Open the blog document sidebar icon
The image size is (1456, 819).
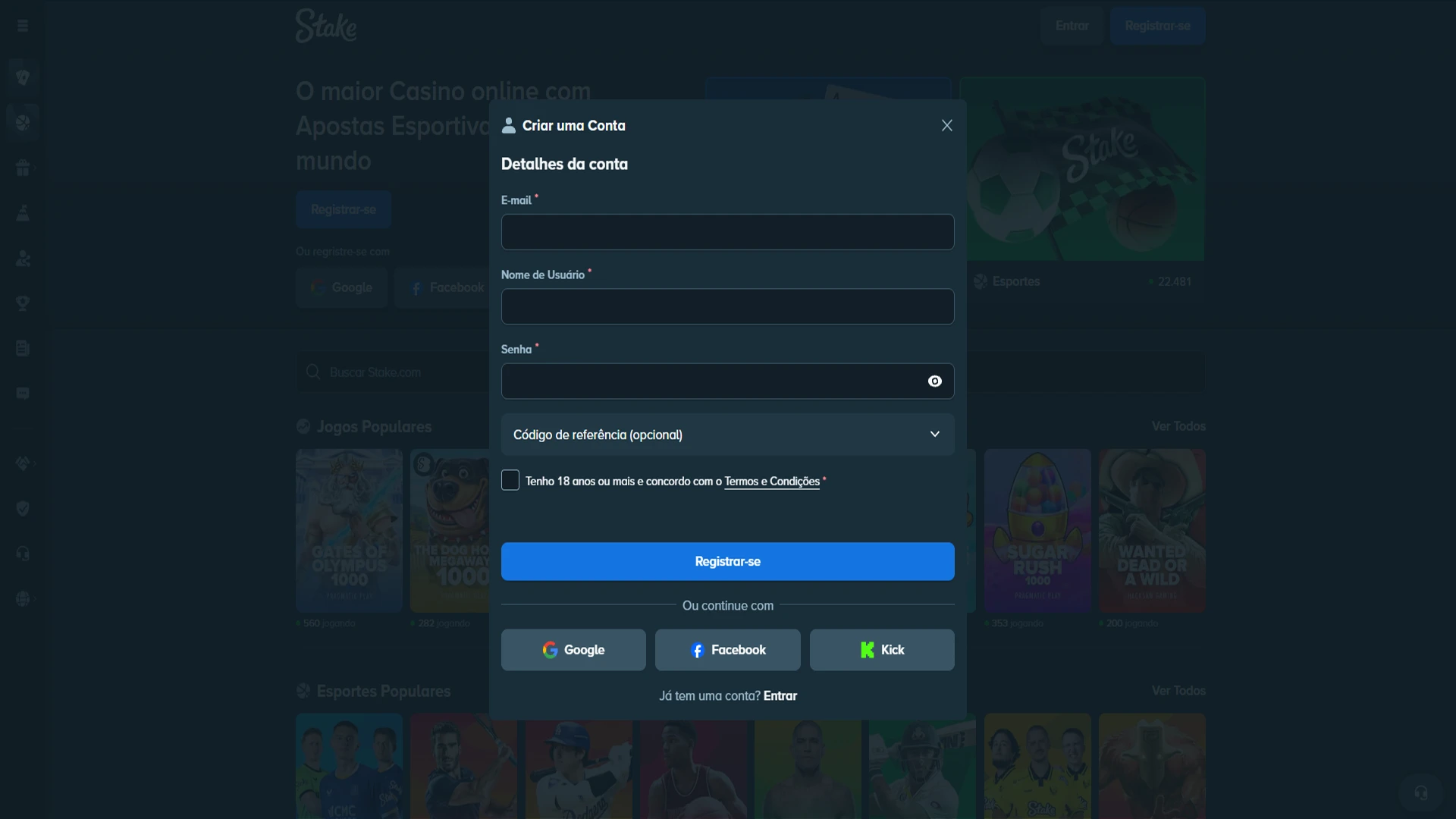coord(23,348)
